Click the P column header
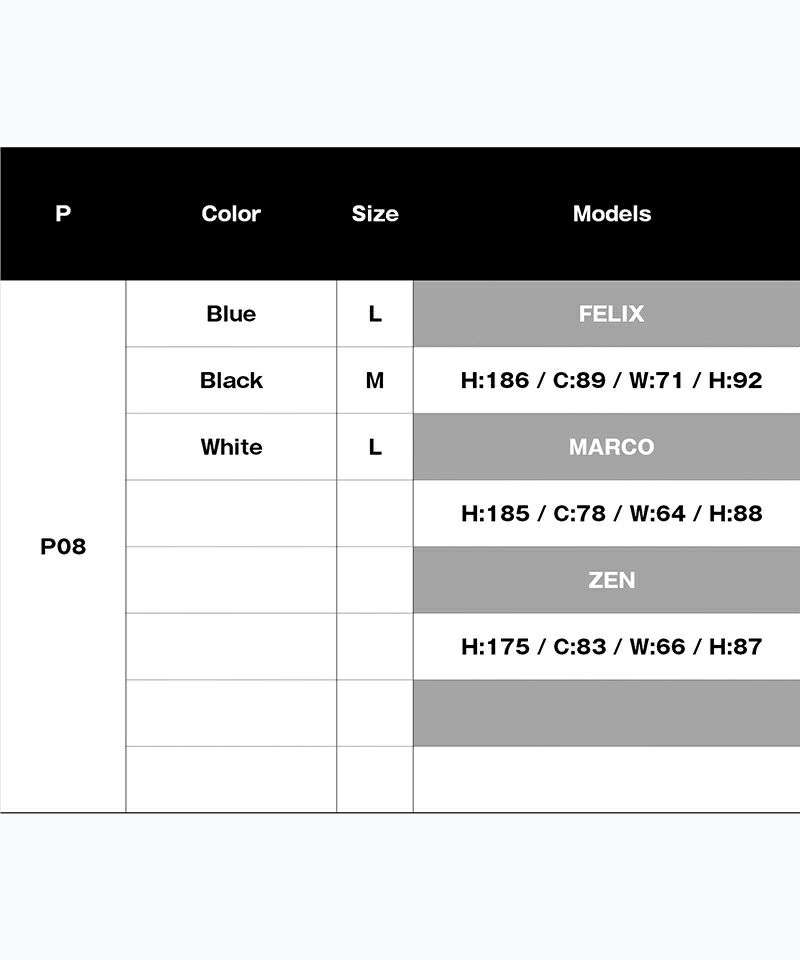800x960 pixels. tap(63, 214)
